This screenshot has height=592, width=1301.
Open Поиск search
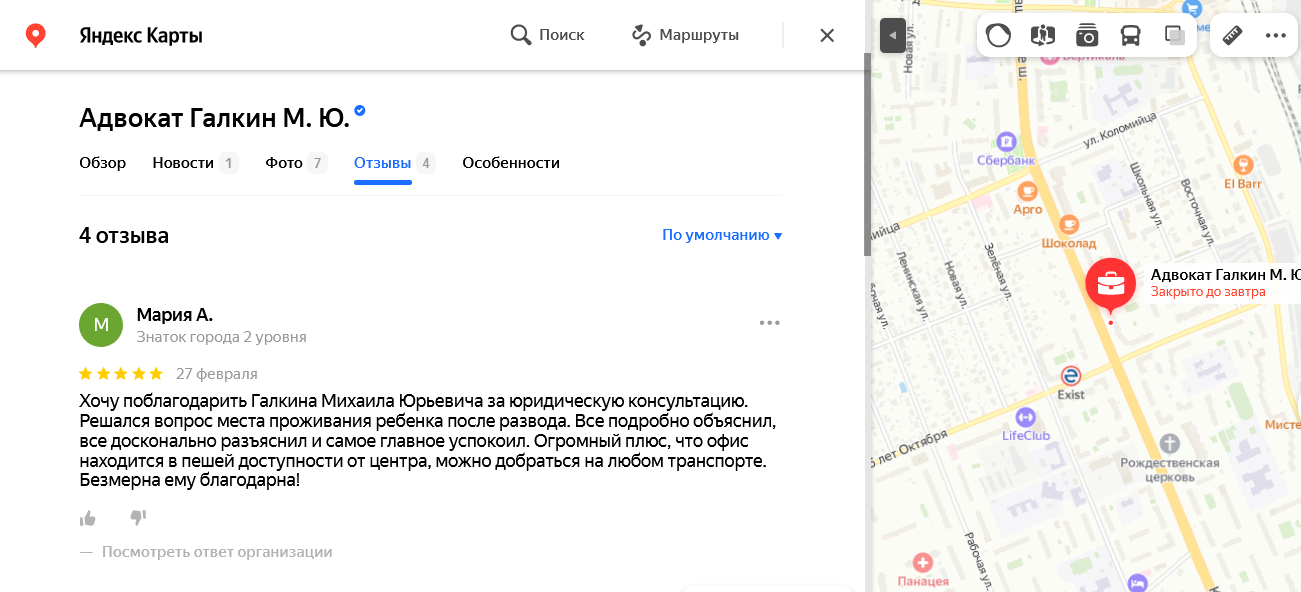(548, 36)
